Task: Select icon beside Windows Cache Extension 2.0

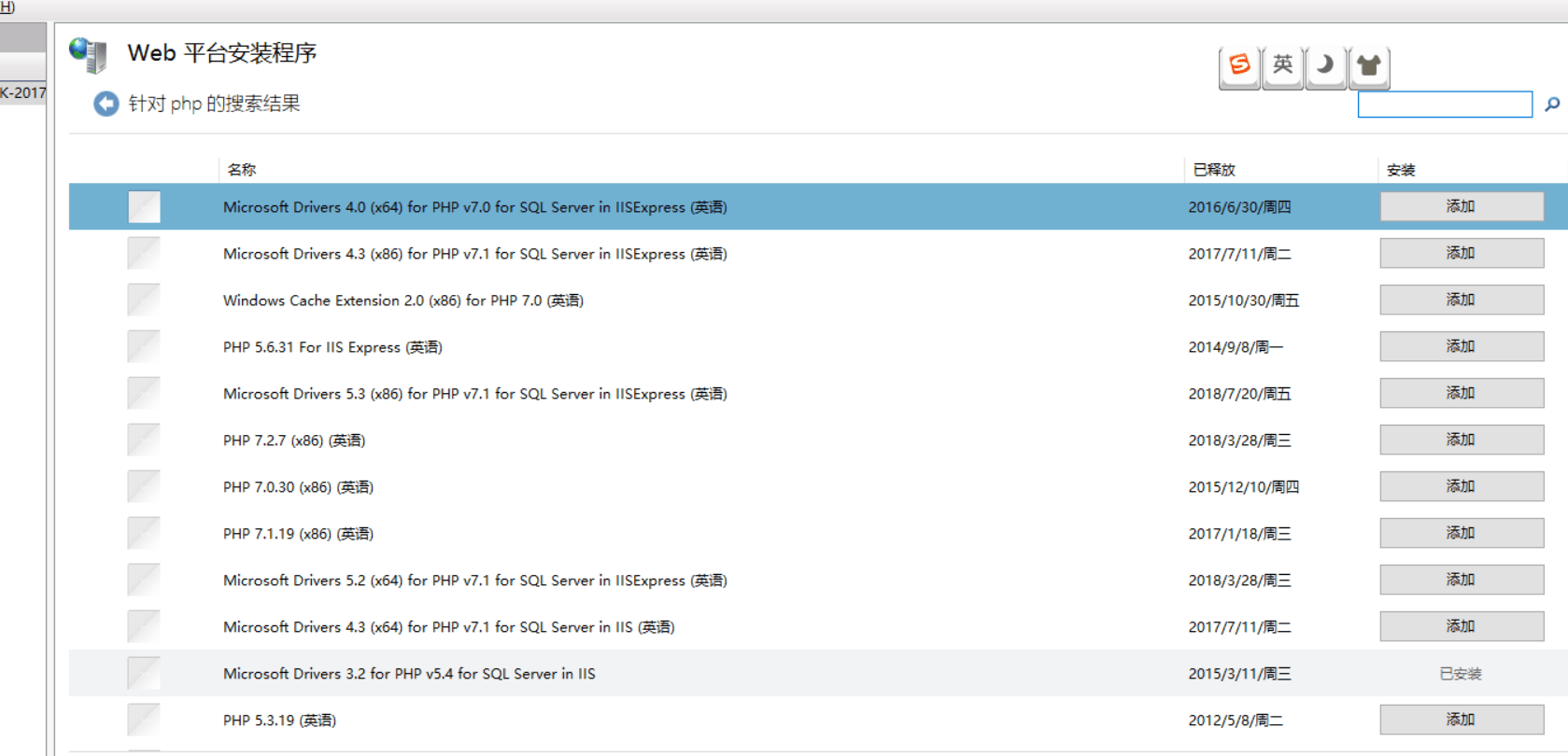Action: (x=144, y=300)
